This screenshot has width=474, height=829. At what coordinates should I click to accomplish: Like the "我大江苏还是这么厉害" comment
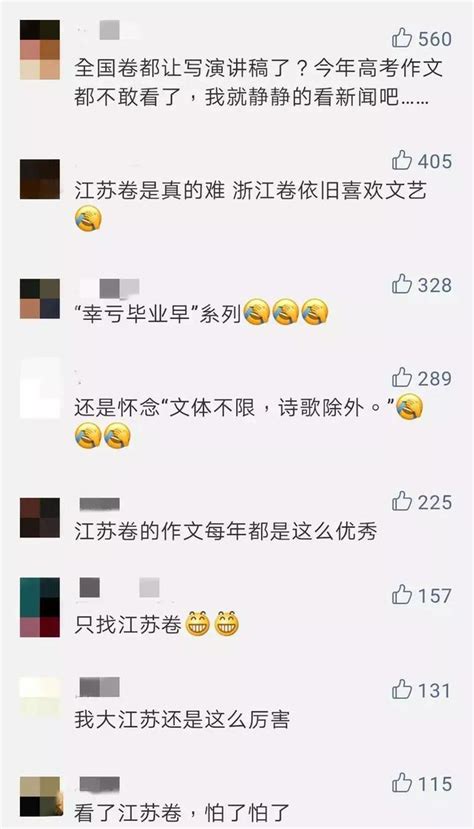[402, 689]
